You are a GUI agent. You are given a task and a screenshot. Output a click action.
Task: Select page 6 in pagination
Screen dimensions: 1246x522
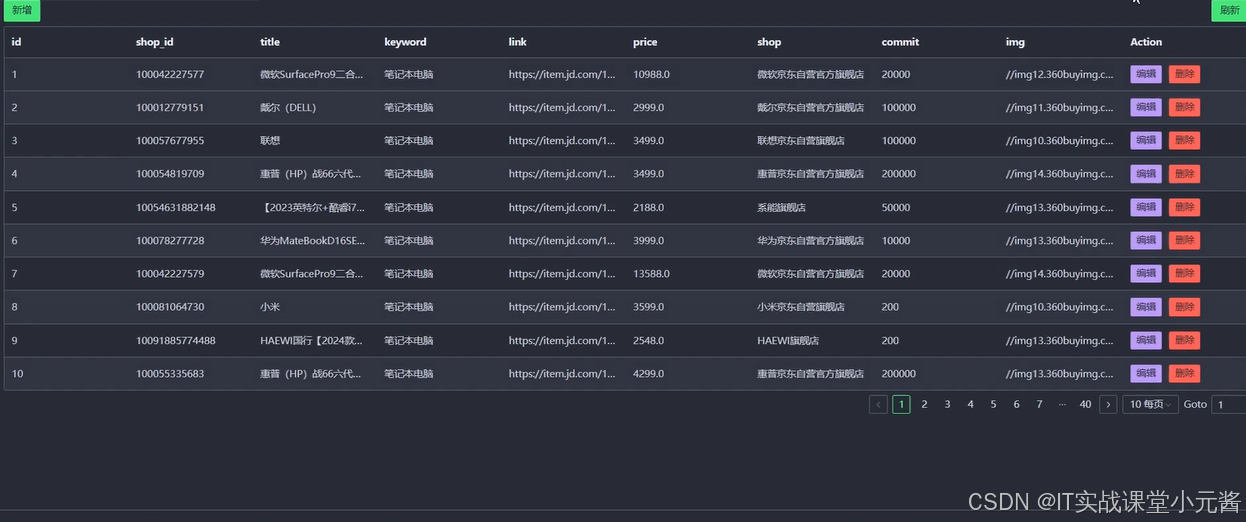pos(1016,404)
